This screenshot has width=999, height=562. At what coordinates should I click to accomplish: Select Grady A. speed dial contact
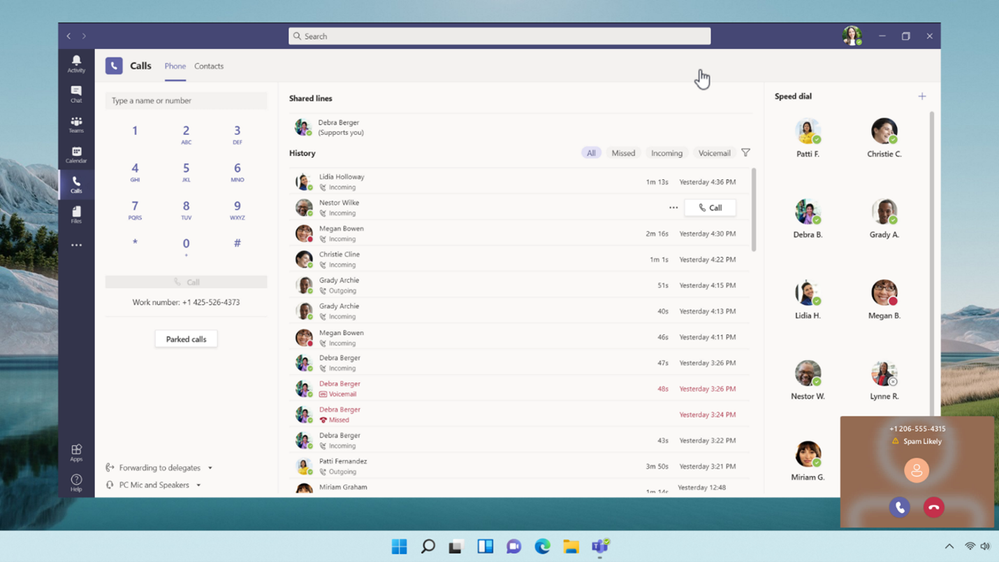click(884, 219)
